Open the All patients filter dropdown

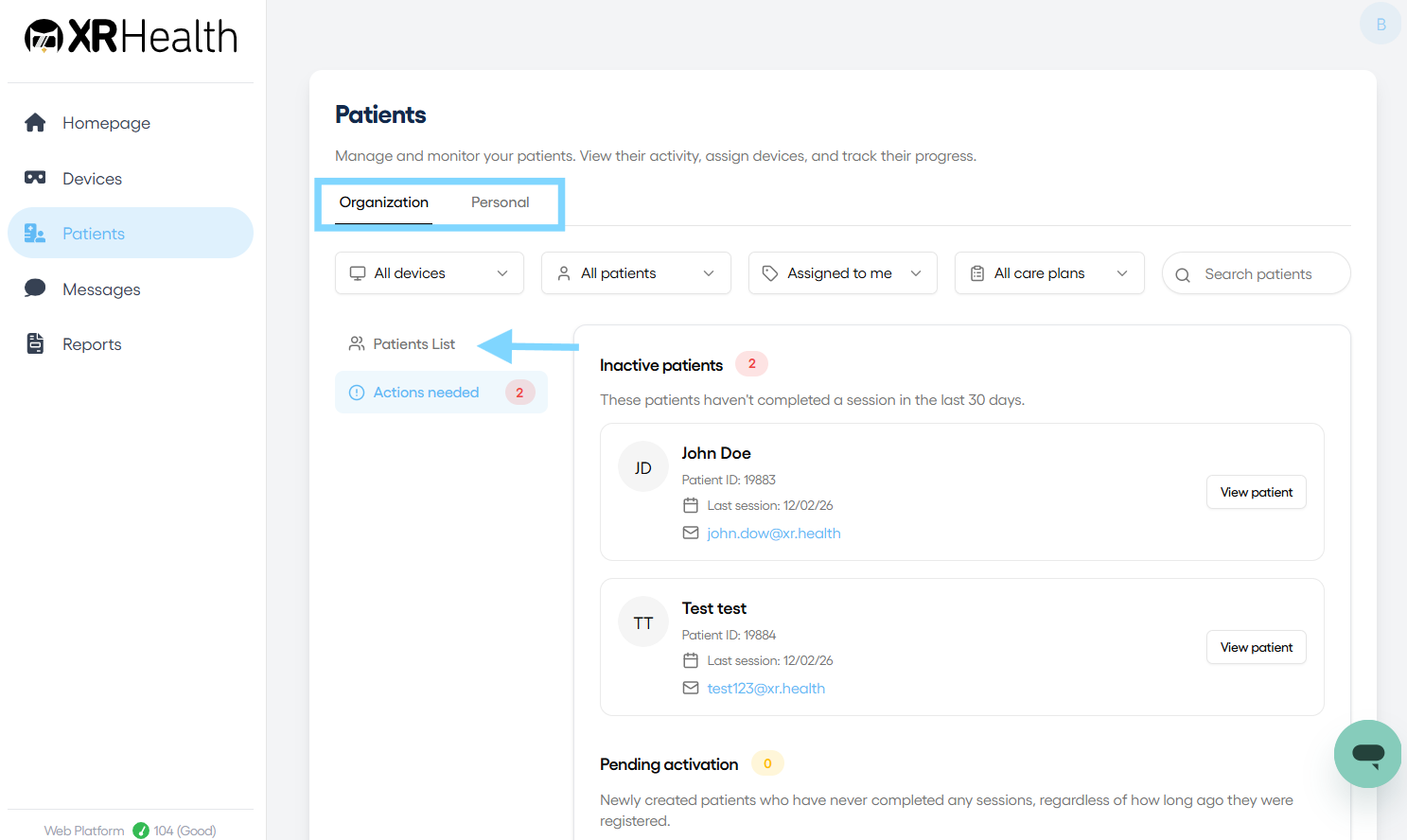(636, 273)
